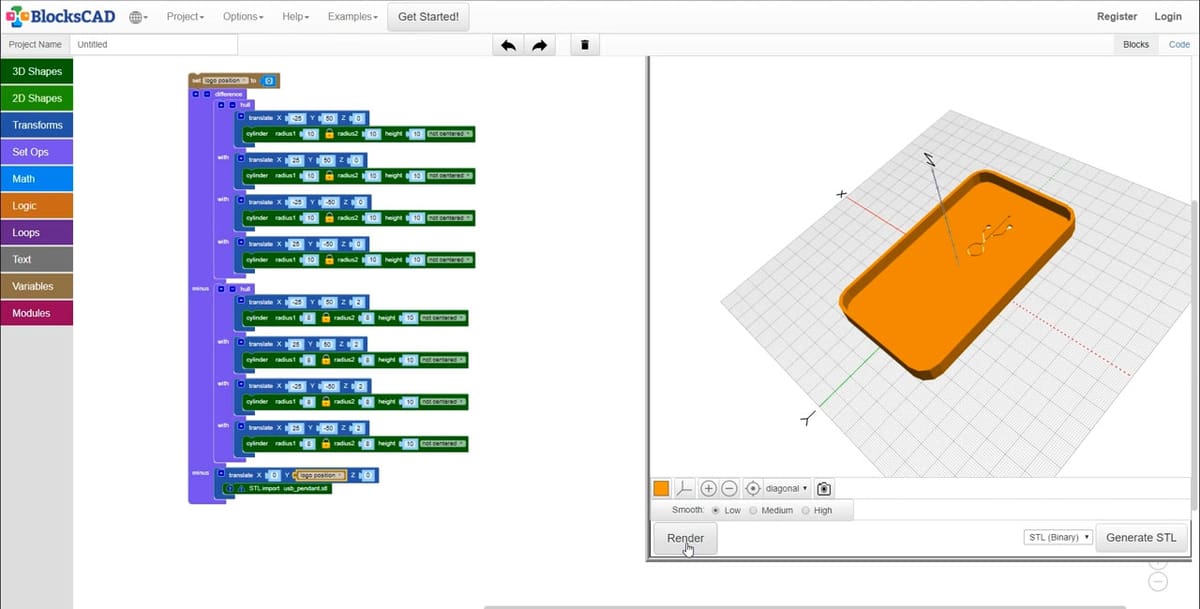The width and height of the screenshot is (1200, 609).
Task: Select High smoothing radio button
Action: [806, 510]
